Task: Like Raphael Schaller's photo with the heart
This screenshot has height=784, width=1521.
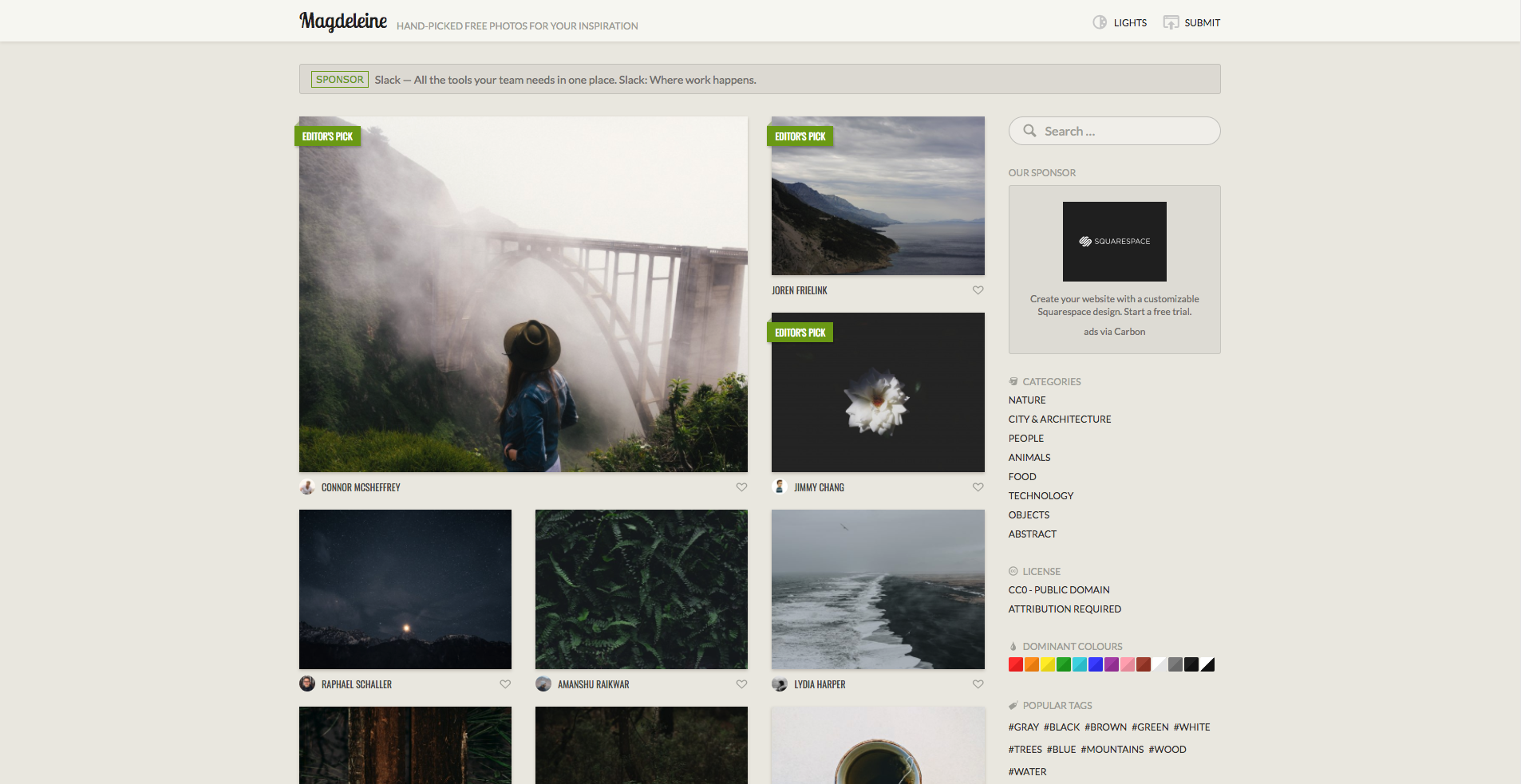Action: tap(505, 684)
